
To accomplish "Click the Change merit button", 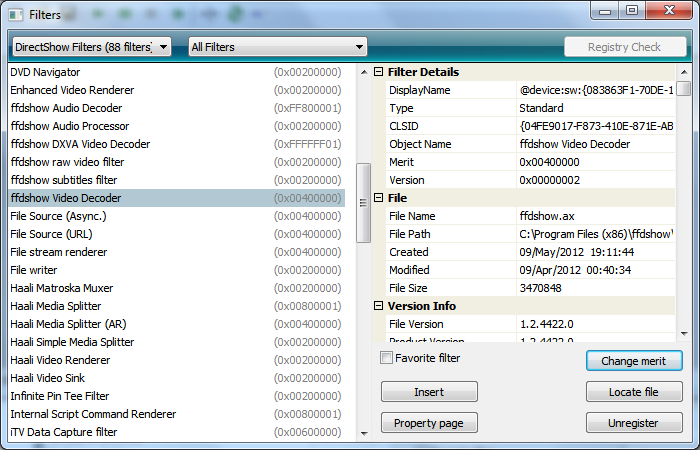I will coord(634,361).
